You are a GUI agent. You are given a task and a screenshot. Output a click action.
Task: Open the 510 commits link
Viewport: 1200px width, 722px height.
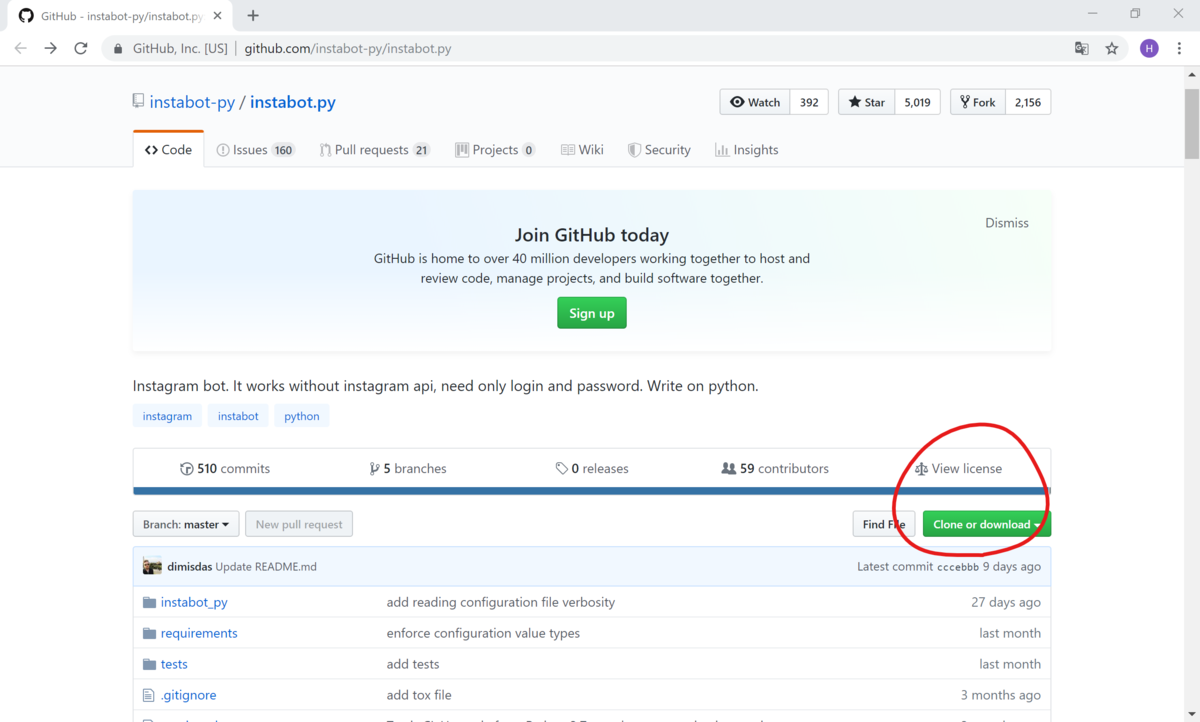[225, 468]
